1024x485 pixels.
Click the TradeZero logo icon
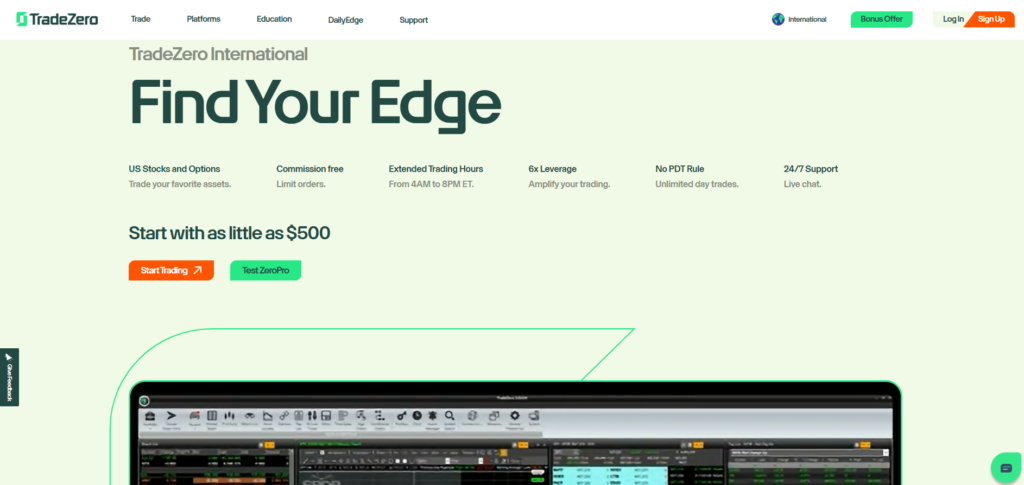point(22,20)
